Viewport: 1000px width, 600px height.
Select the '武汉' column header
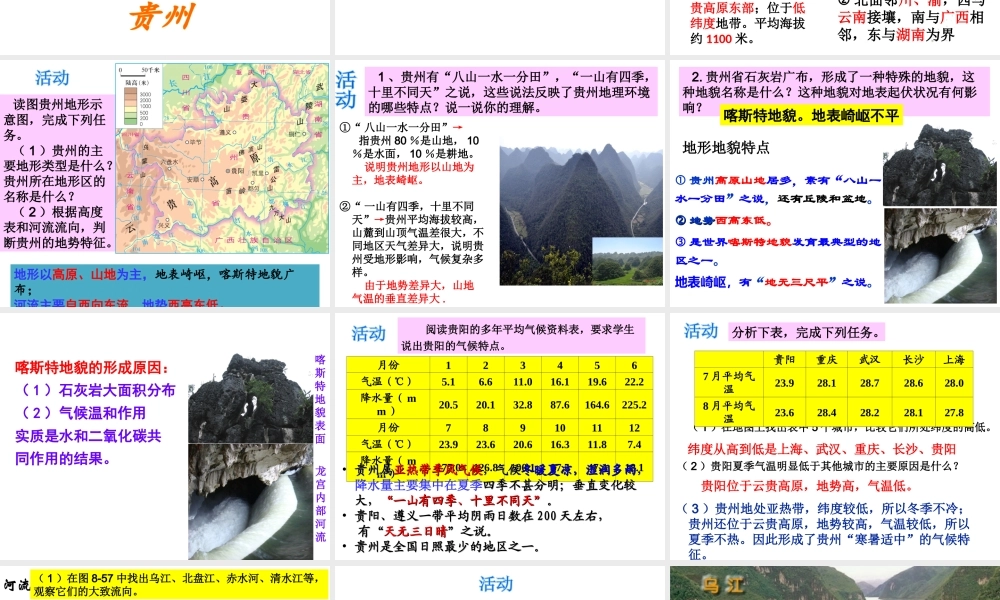coord(869,360)
